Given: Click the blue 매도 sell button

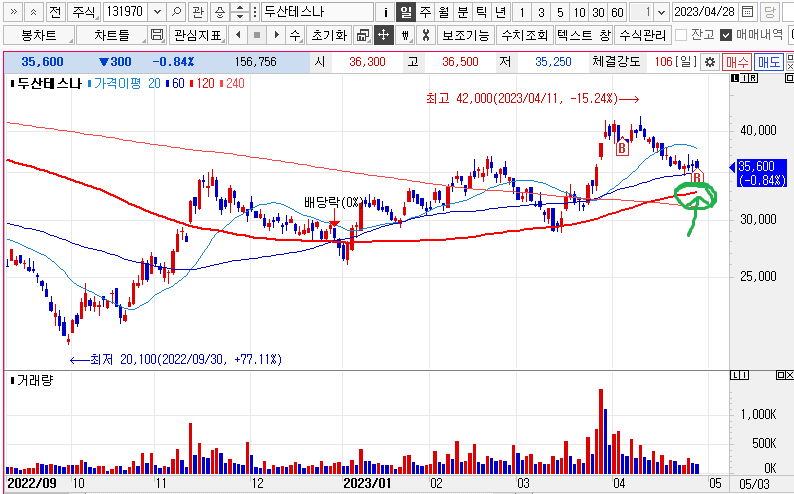Looking at the screenshot, I should 768,62.
